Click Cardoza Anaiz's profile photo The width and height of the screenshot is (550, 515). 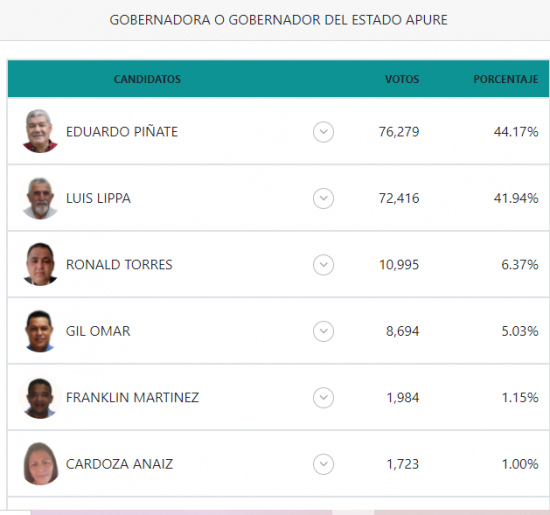pos(41,464)
